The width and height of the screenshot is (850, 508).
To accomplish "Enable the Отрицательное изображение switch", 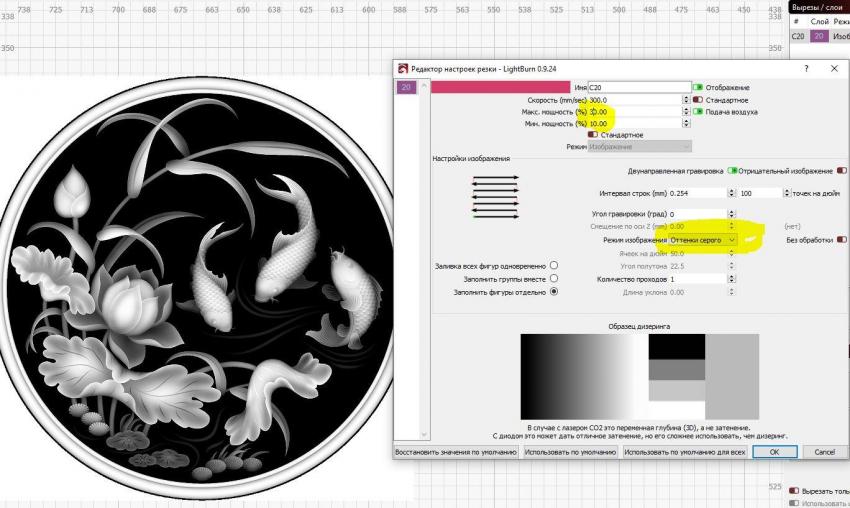I will click(x=841, y=170).
